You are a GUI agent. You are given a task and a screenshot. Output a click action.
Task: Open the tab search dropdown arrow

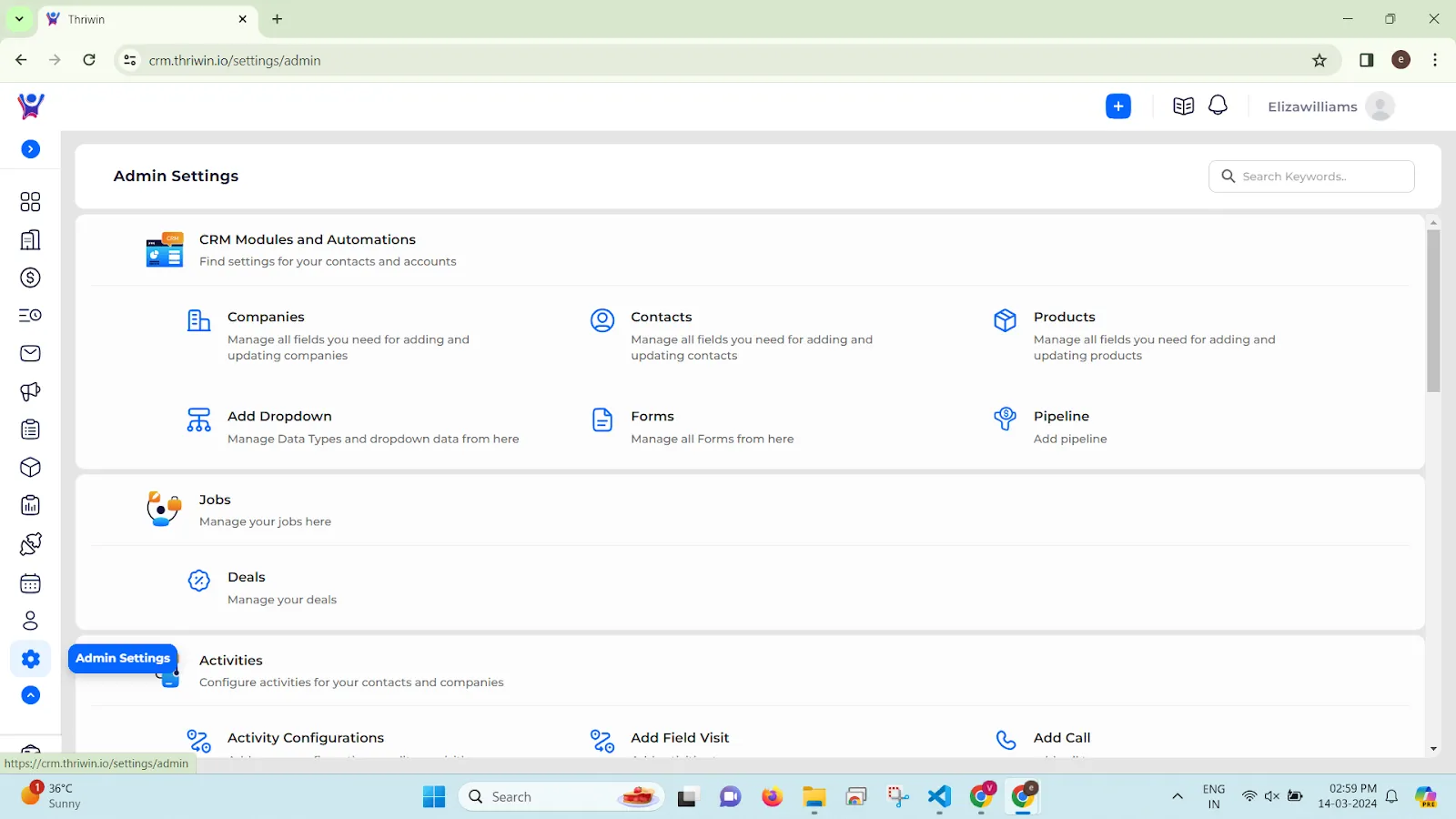click(19, 19)
